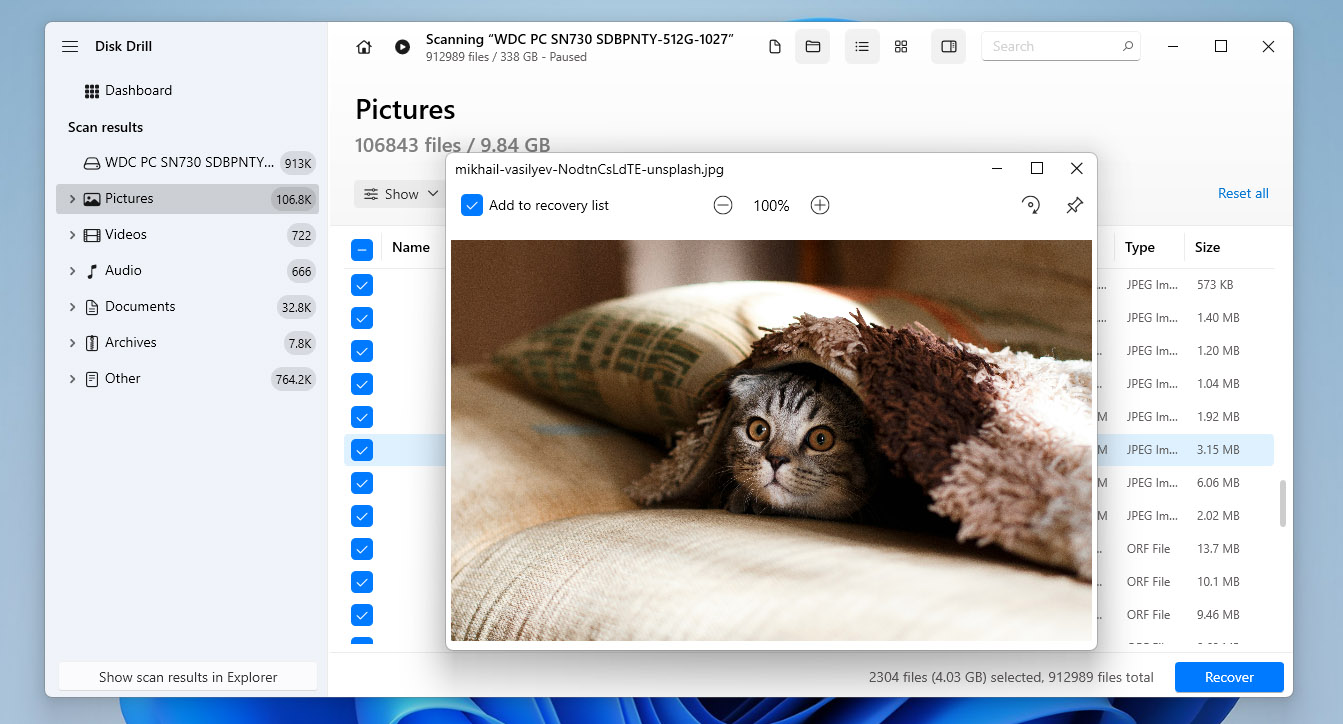The image size is (1343, 724).
Task: Uncheck the checkbox for the 1.40 MB file
Action: [362, 318]
